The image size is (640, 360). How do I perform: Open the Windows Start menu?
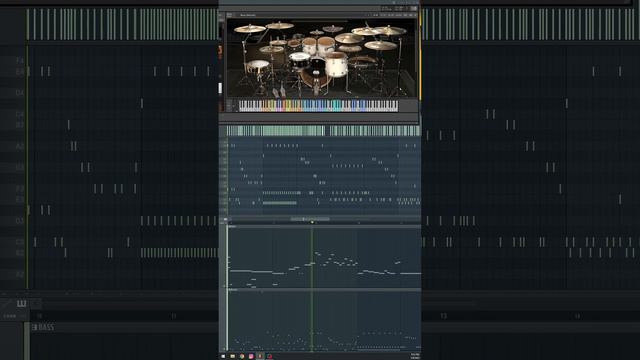click(x=223, y=356)
